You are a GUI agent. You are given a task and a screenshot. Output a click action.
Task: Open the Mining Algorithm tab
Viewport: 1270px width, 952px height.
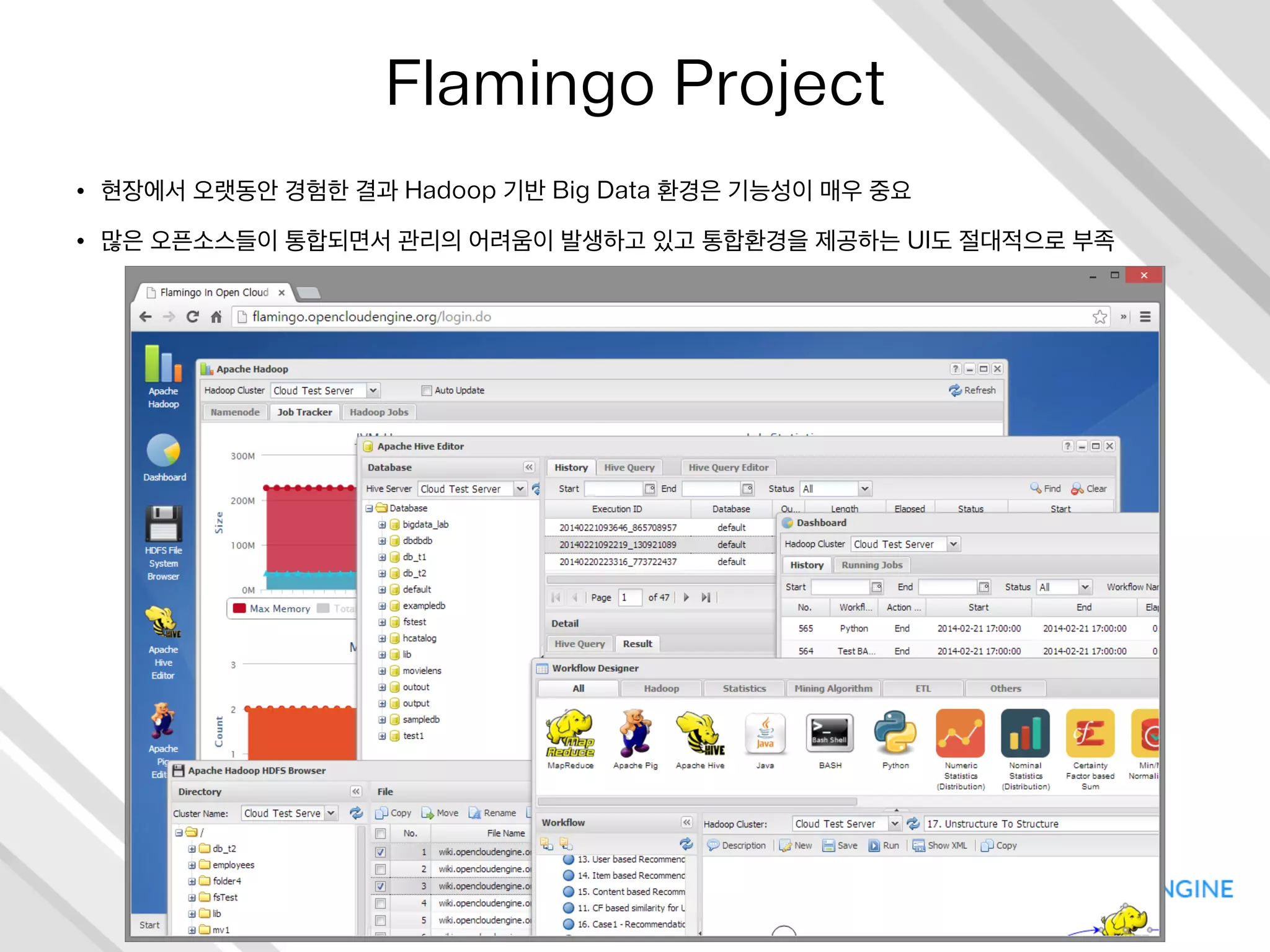pos(833,689)
